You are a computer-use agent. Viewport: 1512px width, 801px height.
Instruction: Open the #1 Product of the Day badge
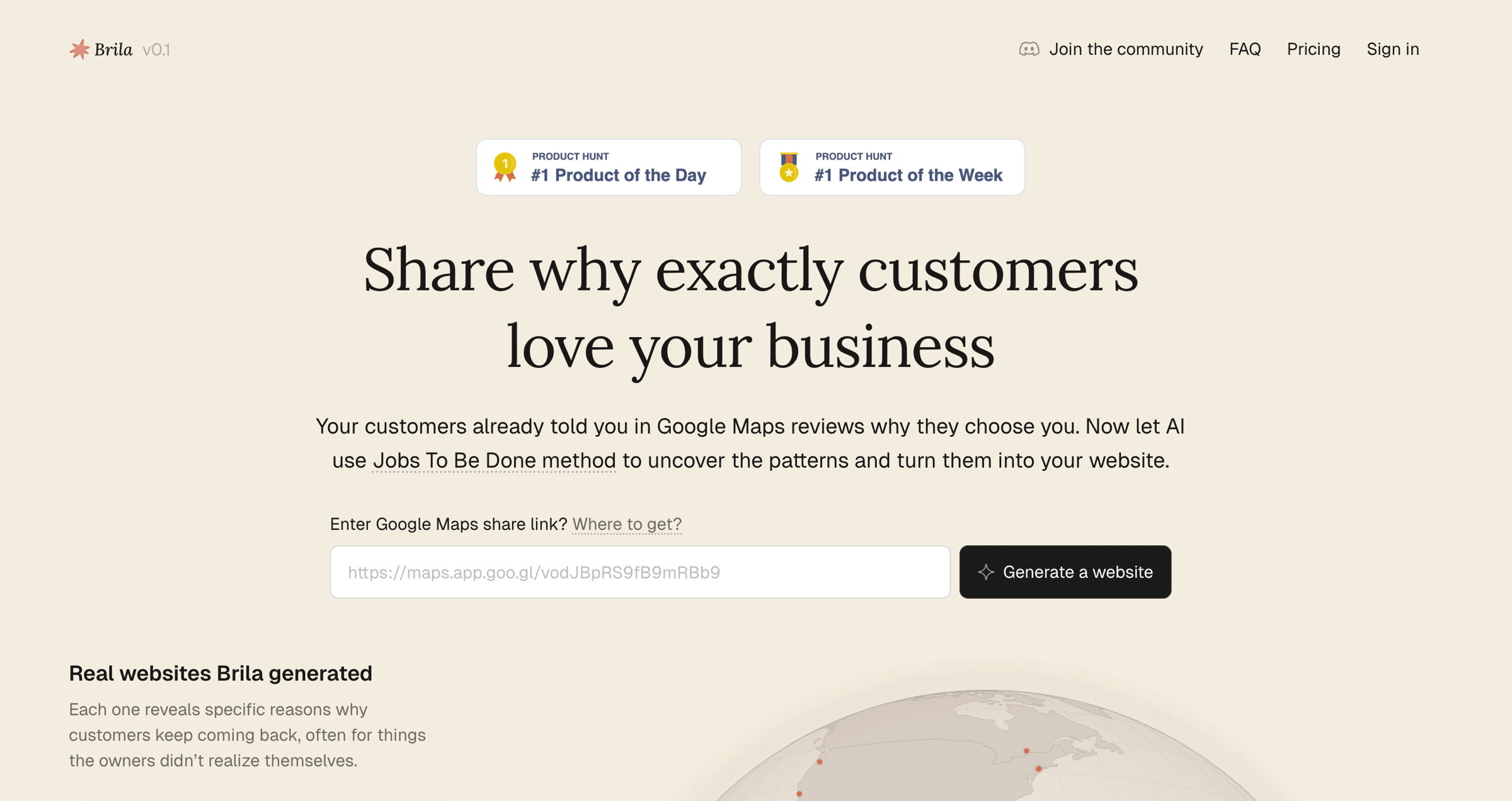click(x=609, y=168)
